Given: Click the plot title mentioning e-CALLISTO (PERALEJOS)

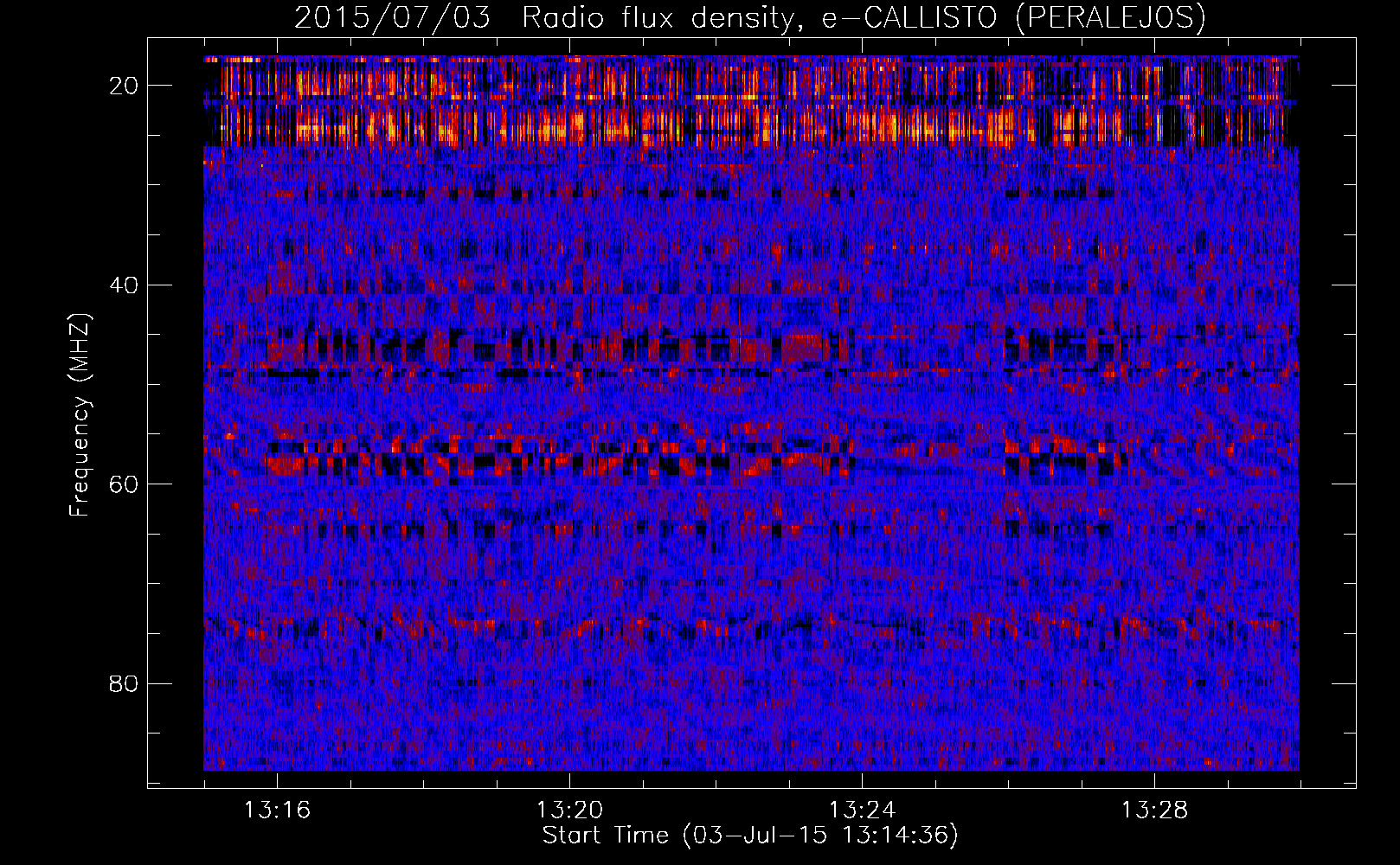Looking at the screenshot, I should point(750,18).
